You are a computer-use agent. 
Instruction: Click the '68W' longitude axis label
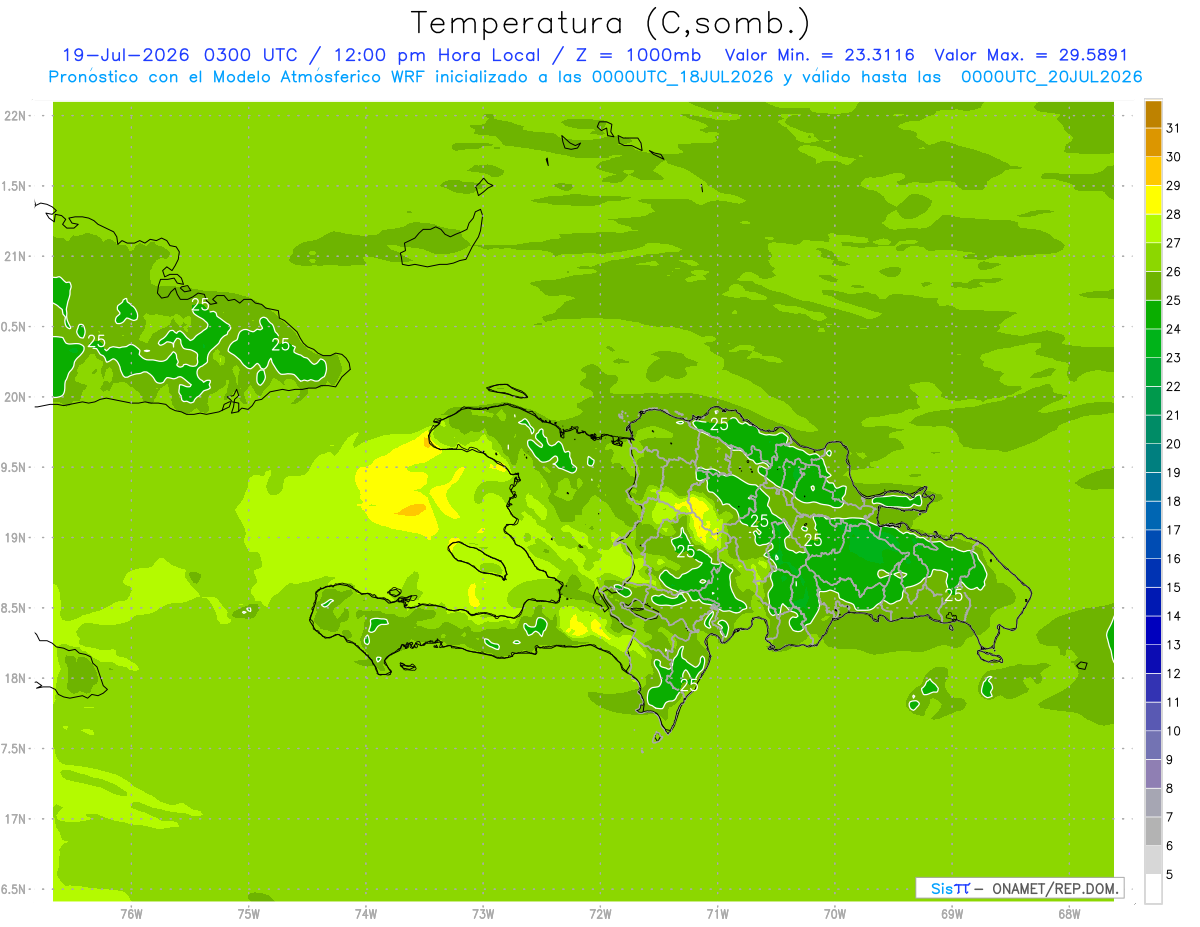pos(1069,914)
